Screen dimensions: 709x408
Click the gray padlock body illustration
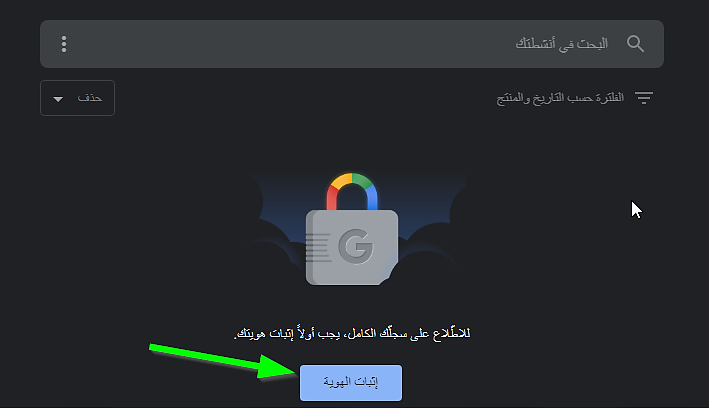coord(352,247)
